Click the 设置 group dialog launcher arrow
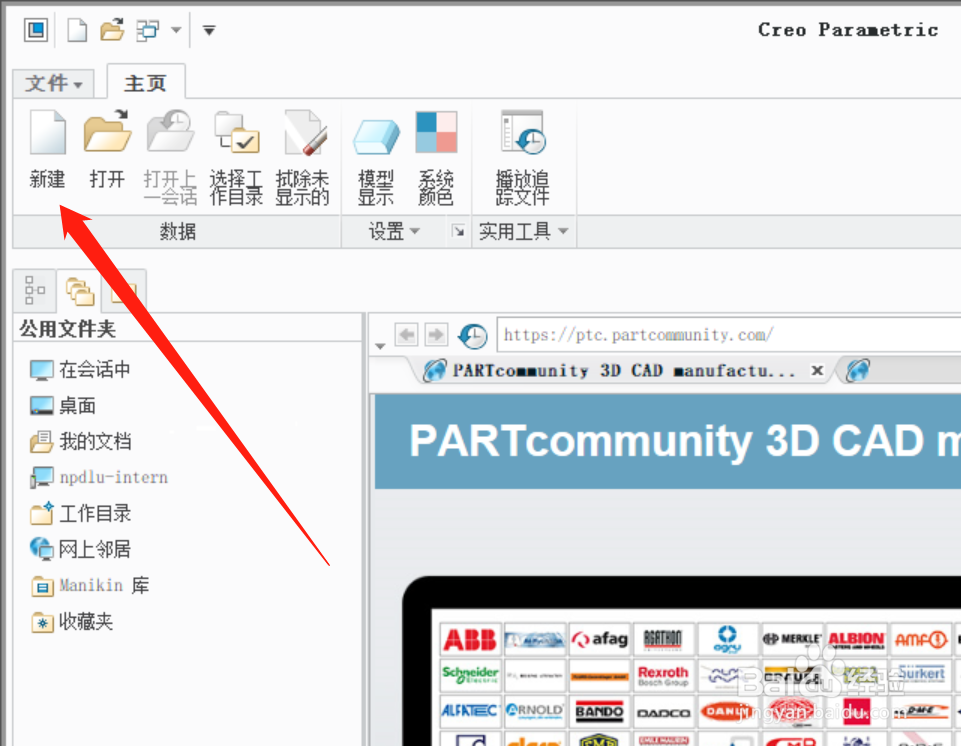 (x=458, y=231)
